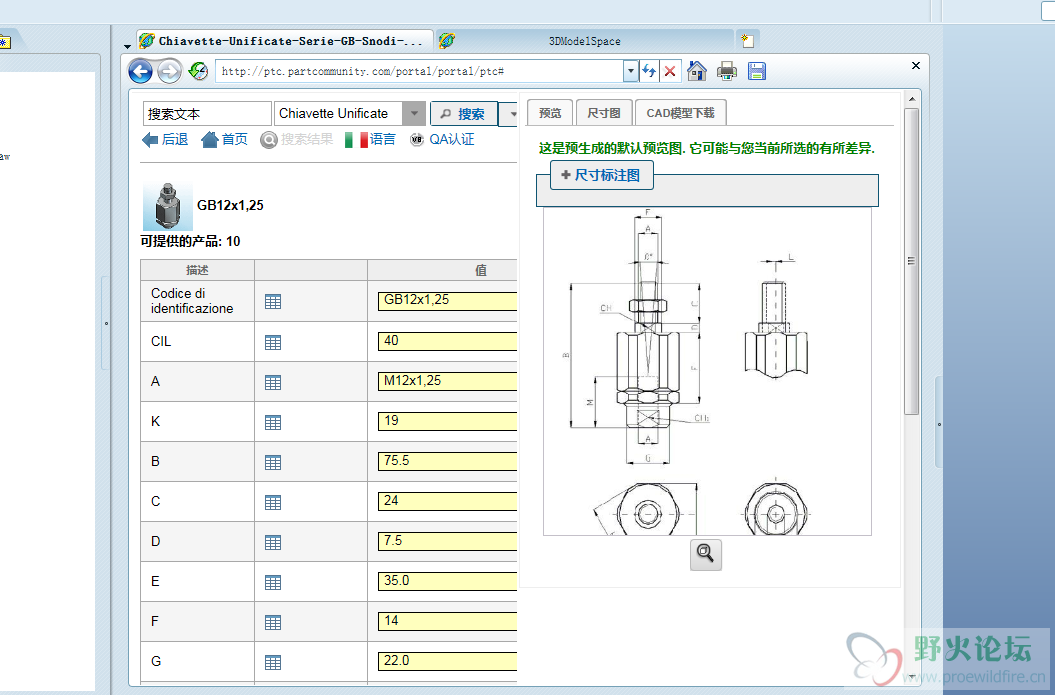Open new tab with the blank page icon
The image size is (1055, 695).
(x=747, y=40)
